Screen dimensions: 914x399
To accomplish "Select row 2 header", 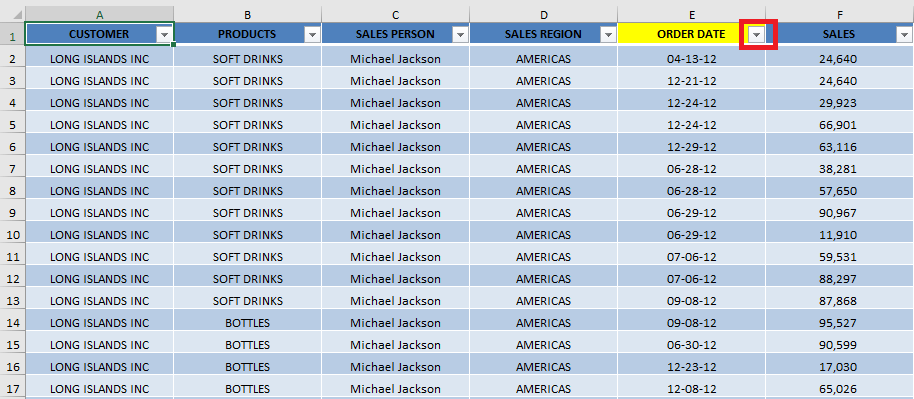I will pos(12,58).
